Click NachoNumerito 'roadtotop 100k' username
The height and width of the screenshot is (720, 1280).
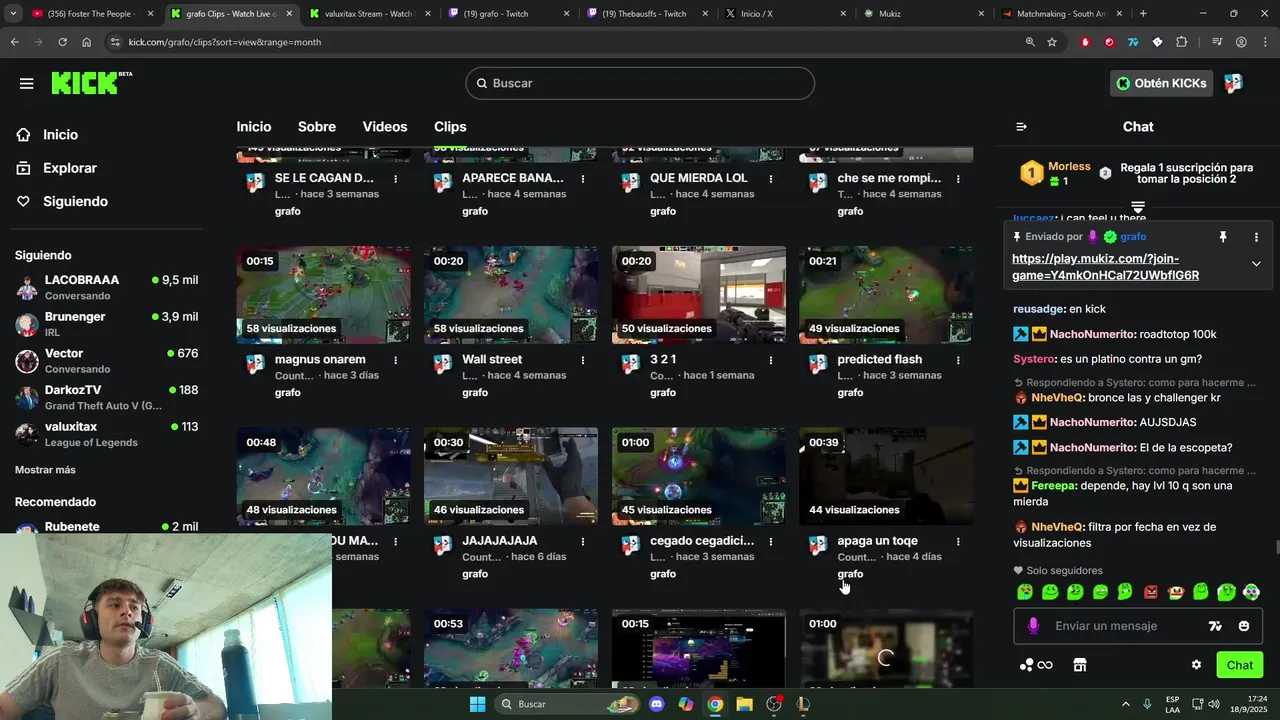click(x=1092, y=335)
